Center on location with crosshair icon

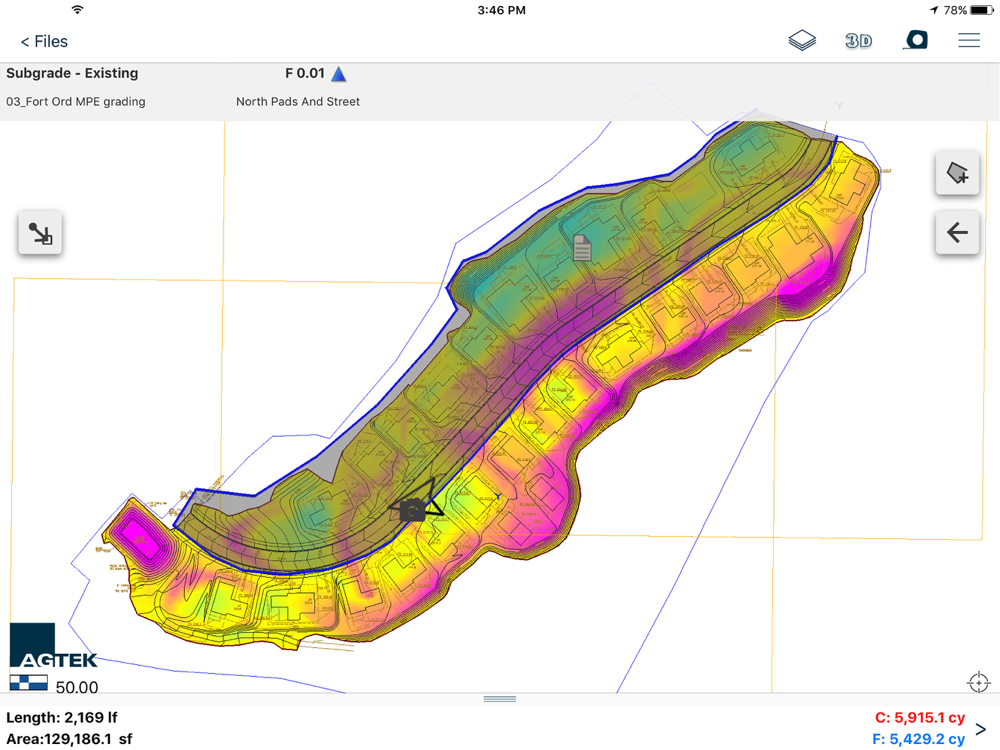coord(978,682)
